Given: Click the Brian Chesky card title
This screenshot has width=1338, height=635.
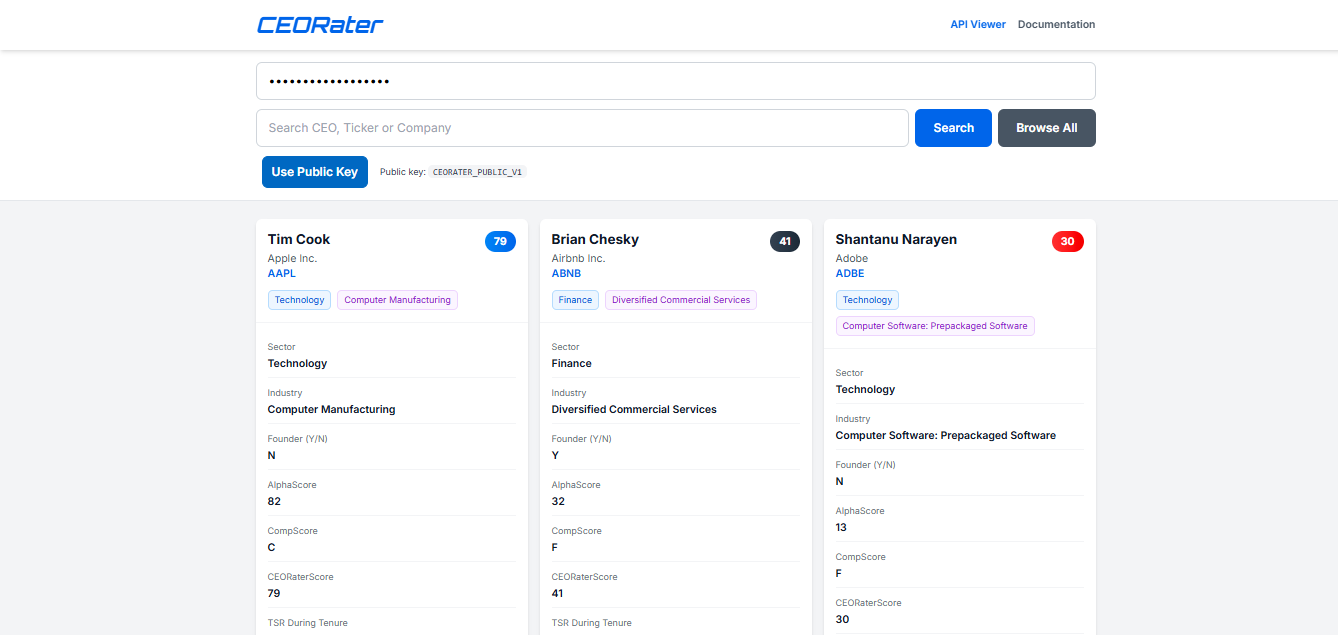Looking at the screenshot, I should 595,239.
